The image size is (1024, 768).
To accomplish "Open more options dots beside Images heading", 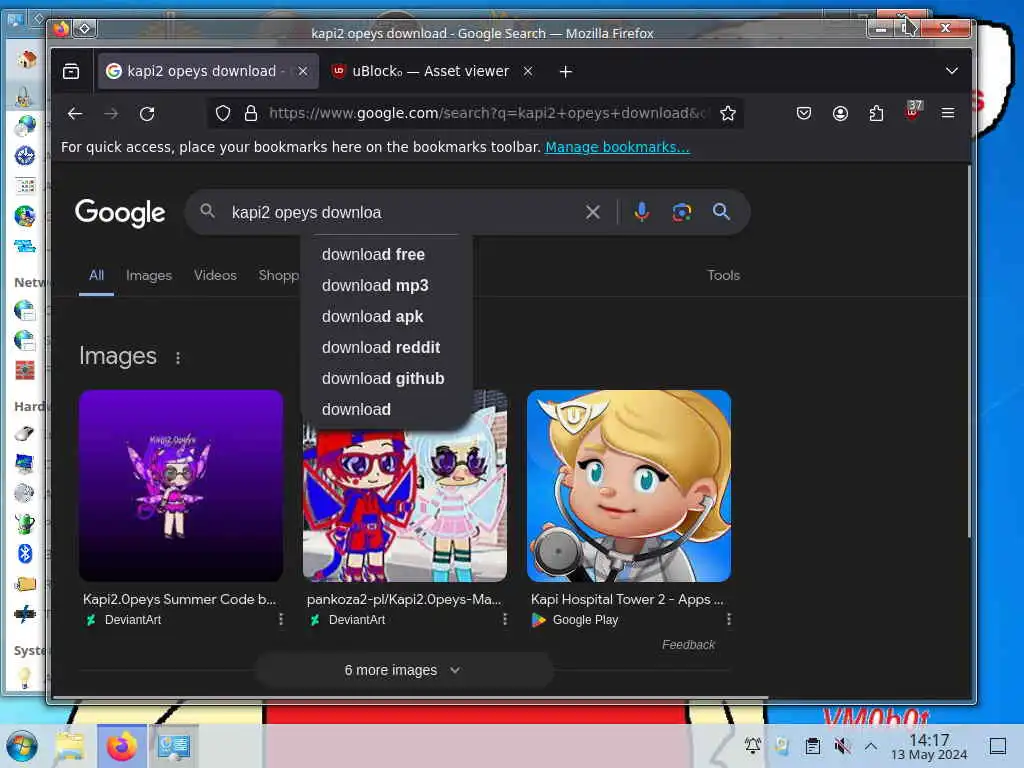I will 178,358.
